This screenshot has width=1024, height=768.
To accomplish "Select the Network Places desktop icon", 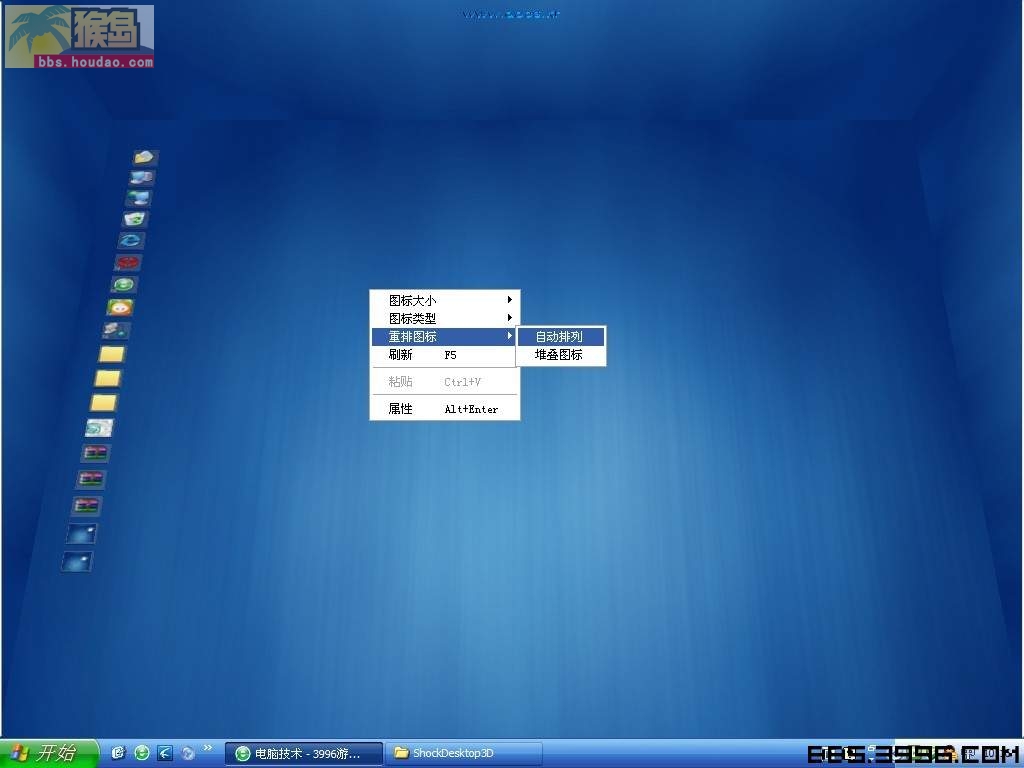I will click(x=138, y=198).
